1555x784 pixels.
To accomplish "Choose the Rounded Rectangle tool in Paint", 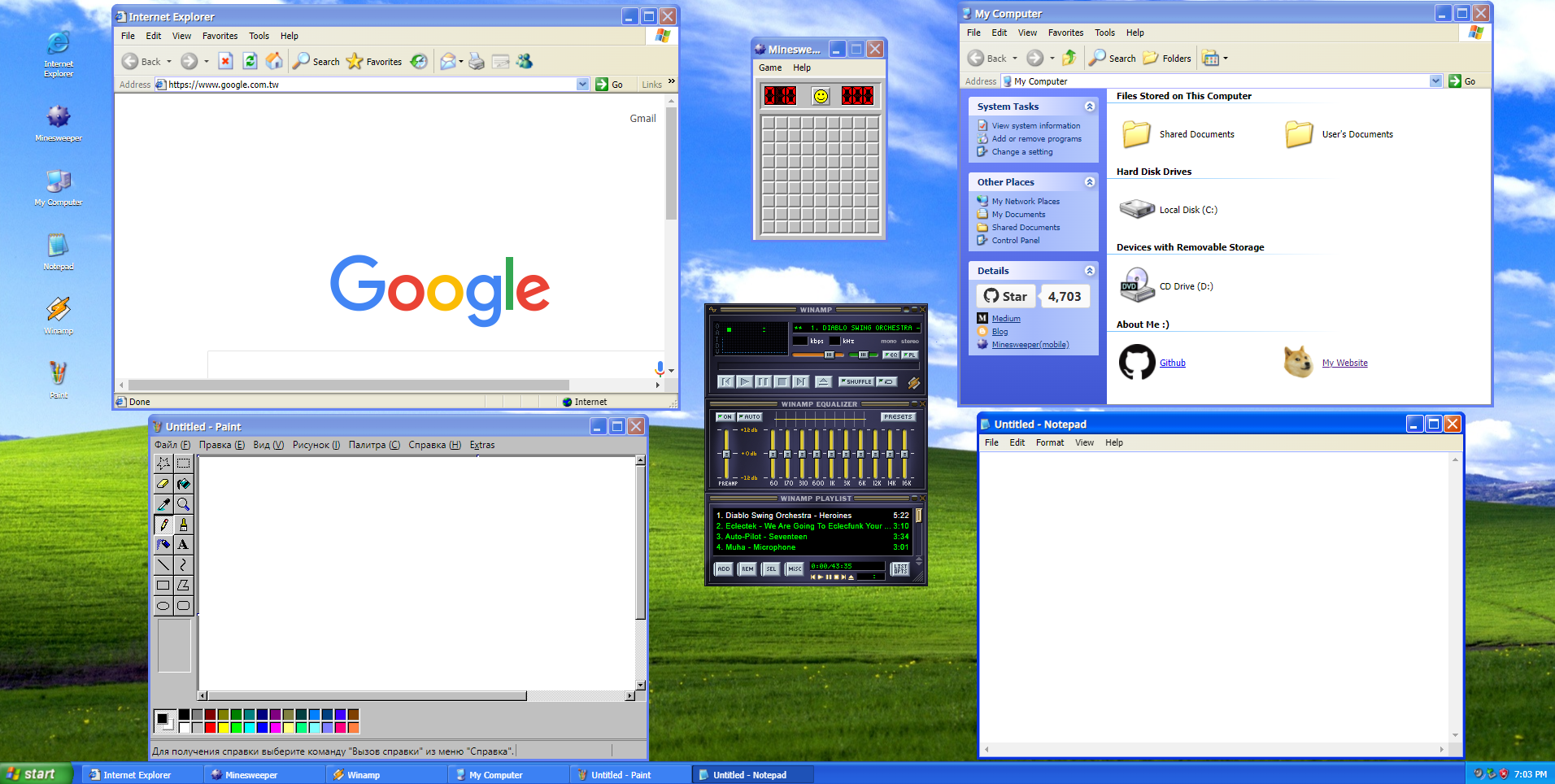I will coord(184,606).
